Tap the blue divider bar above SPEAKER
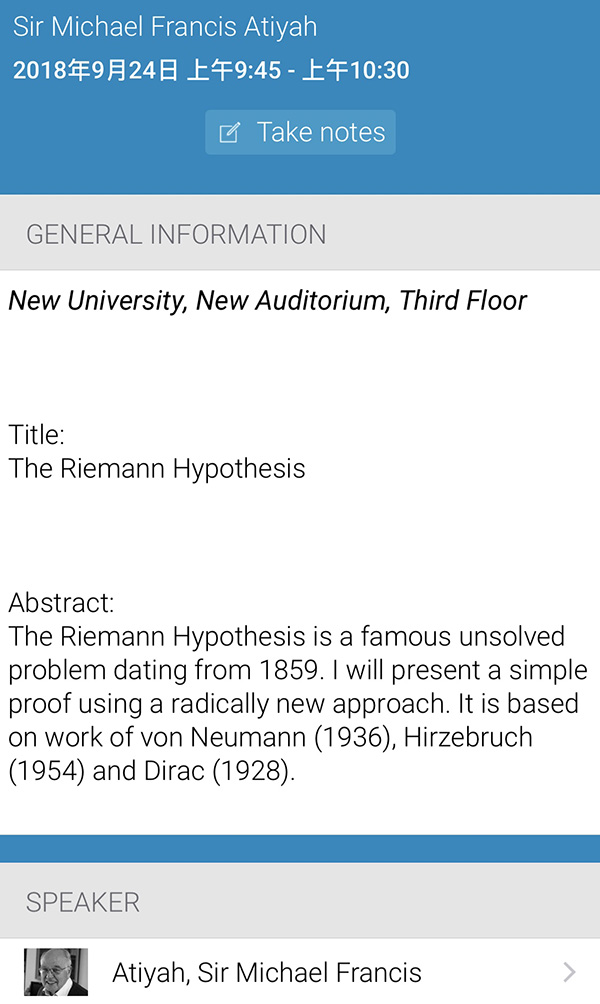Image resolution: width=600 pixels, height=1004 pixels. tap(300, 848)
